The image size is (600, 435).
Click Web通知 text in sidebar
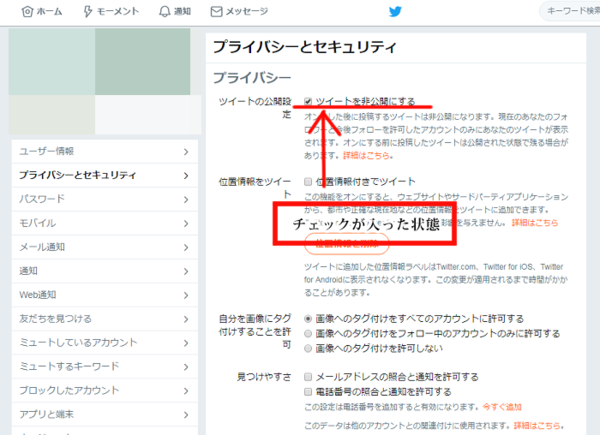coord(38,295)
